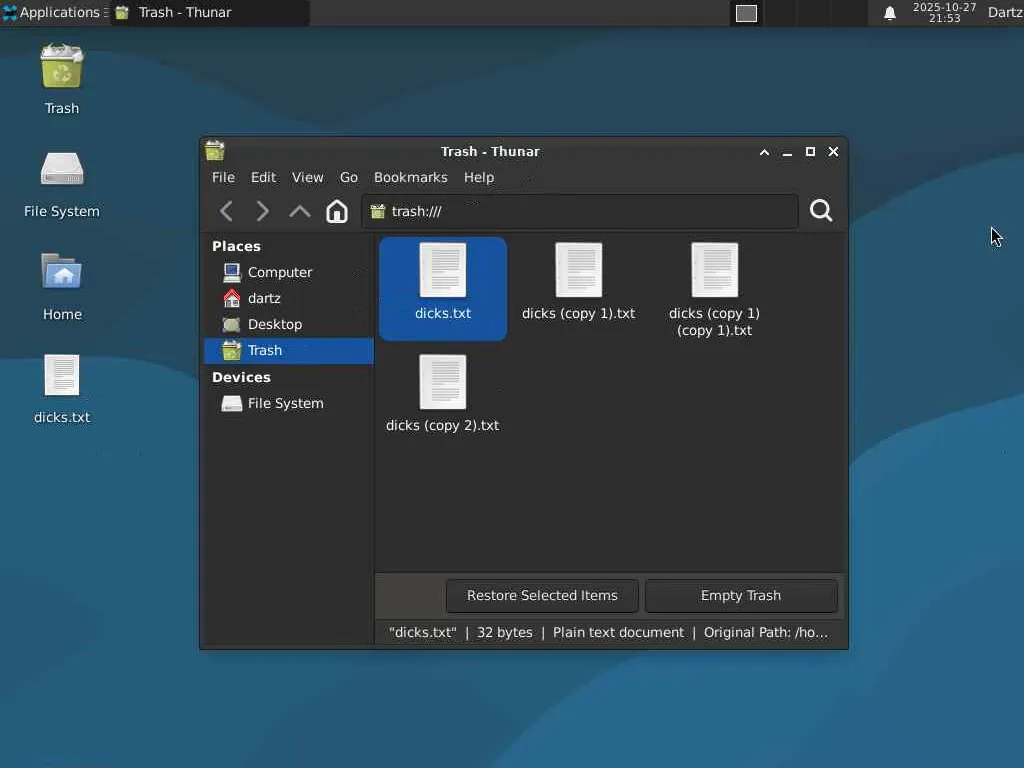Click the trash:/// location bar
1024x768 pixels.
coord(580,212)
